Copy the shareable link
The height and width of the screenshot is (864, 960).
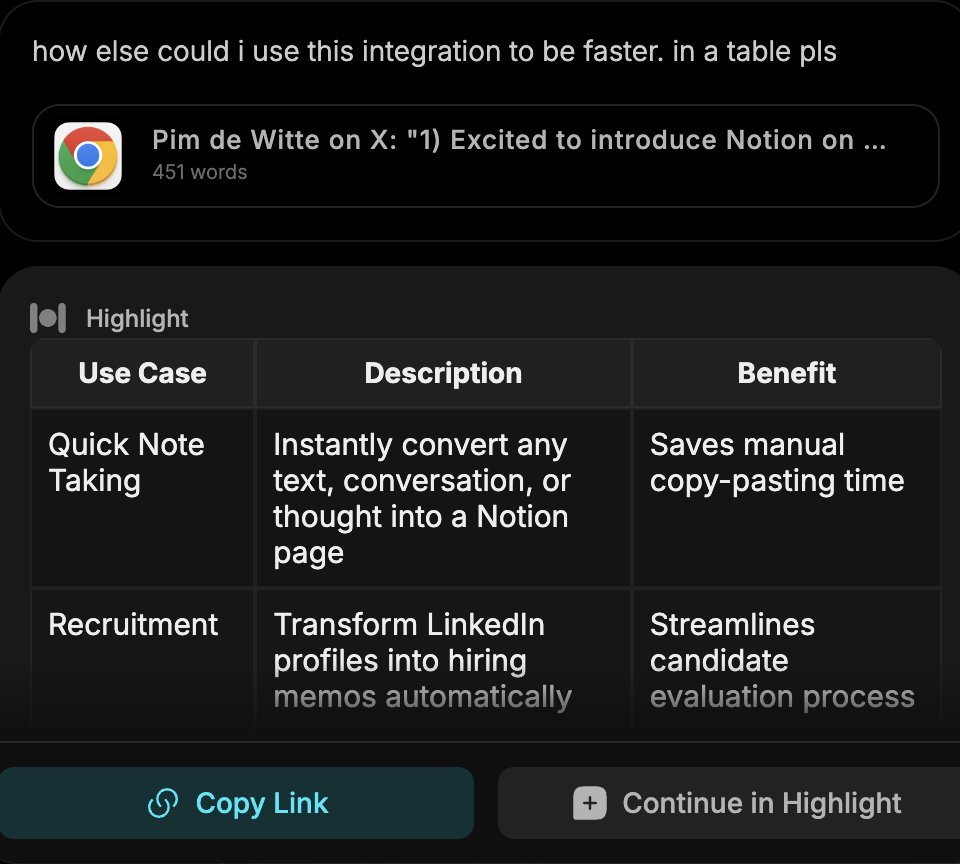(237, 803)
